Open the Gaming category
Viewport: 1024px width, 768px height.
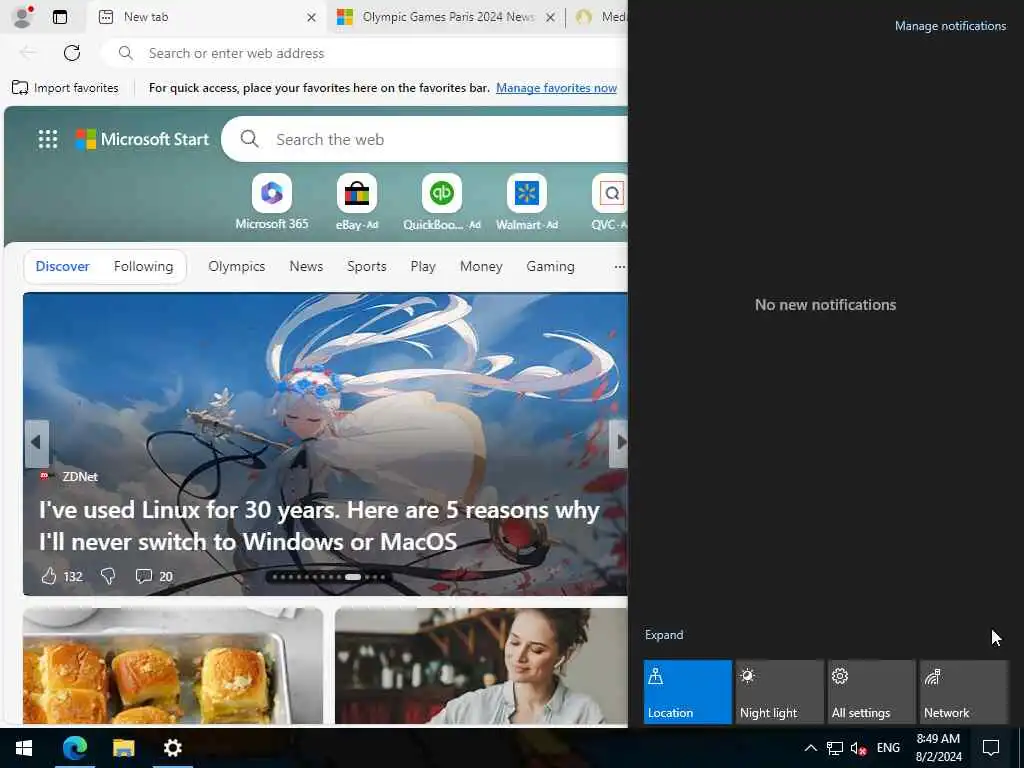point(551,266)
